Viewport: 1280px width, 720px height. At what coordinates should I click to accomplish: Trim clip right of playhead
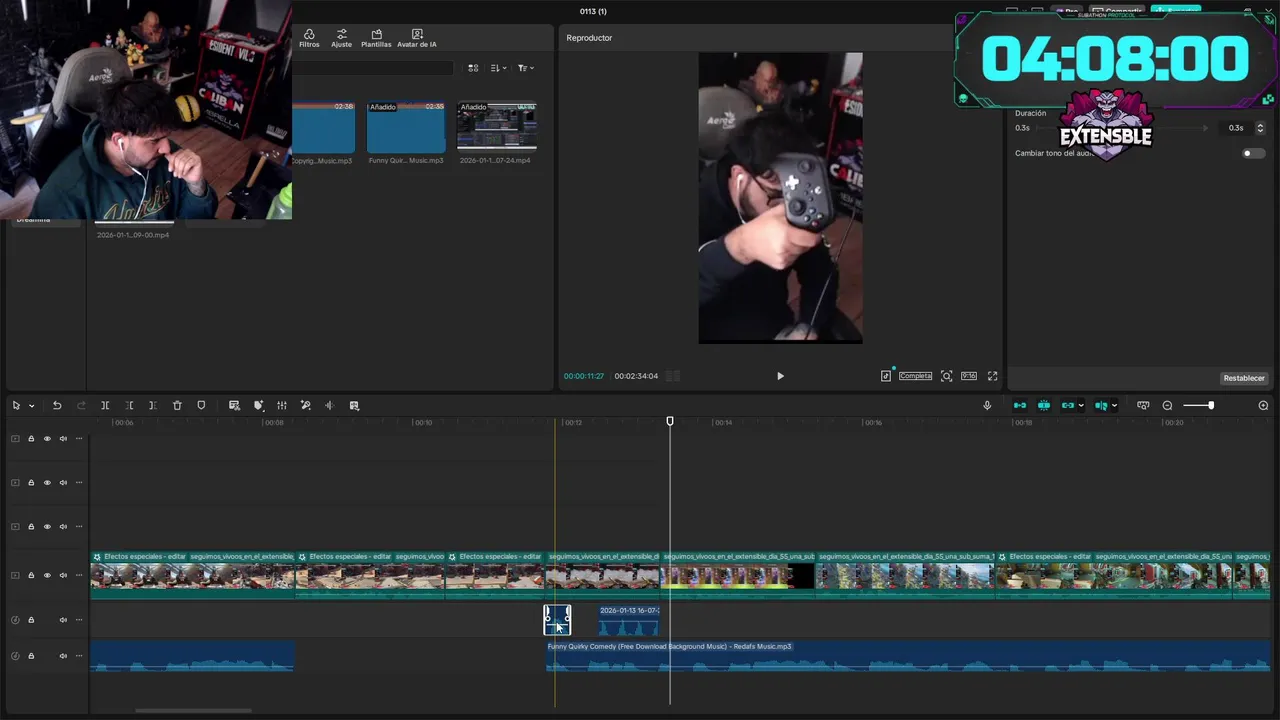(x=153, y=405)
